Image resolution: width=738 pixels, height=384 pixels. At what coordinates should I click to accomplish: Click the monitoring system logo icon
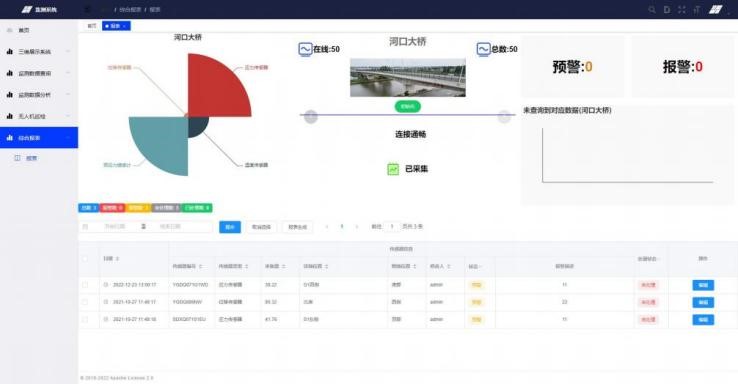27,9
